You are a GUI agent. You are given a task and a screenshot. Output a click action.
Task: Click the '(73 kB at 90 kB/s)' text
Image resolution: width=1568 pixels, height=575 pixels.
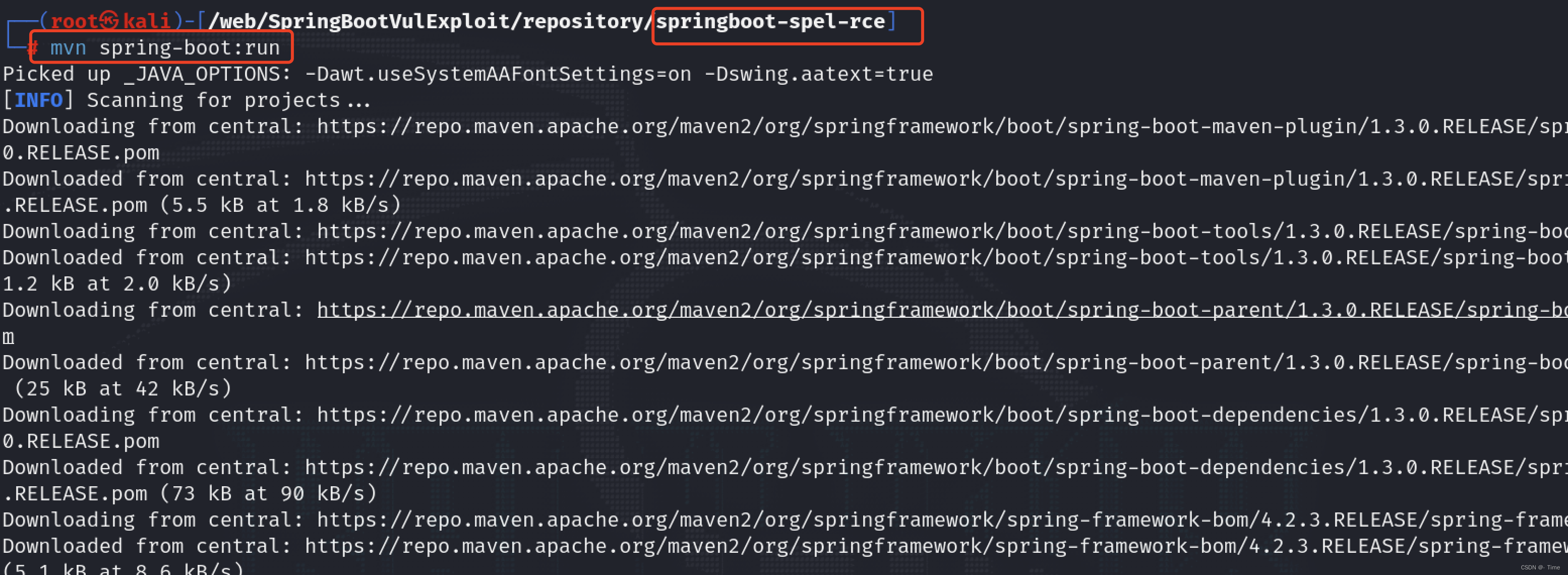point(268,493)
